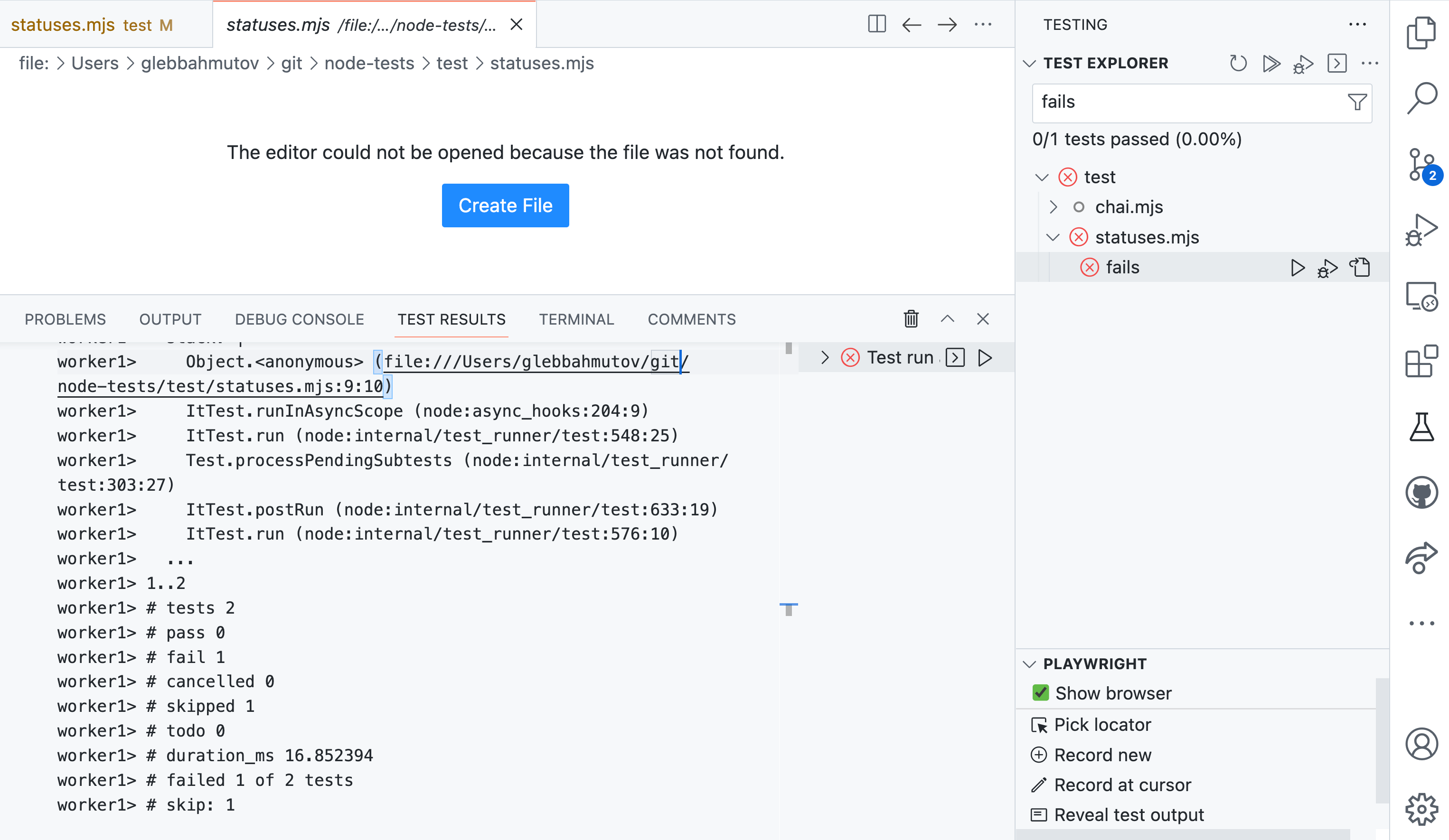The height and width of the screenshot is (840, 1449).
Task: Open the DEBUG CONSOLE tab
Action: [x=299, y=319]
